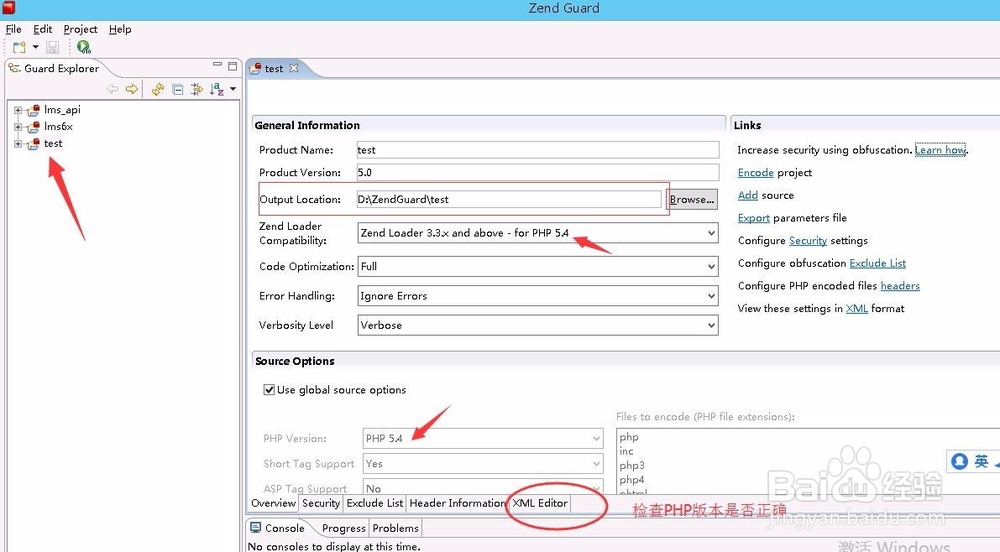Image resolution: width=1000 pixels, height=552 pixels.
Task: Click the Guard Explorer tab icon
Action: [x=14, y=68]
